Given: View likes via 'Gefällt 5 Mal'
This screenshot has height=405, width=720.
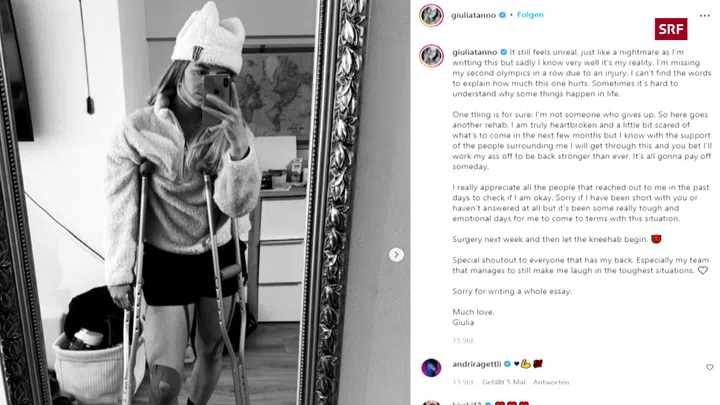Looking at the screenshot, I should 504,382.
